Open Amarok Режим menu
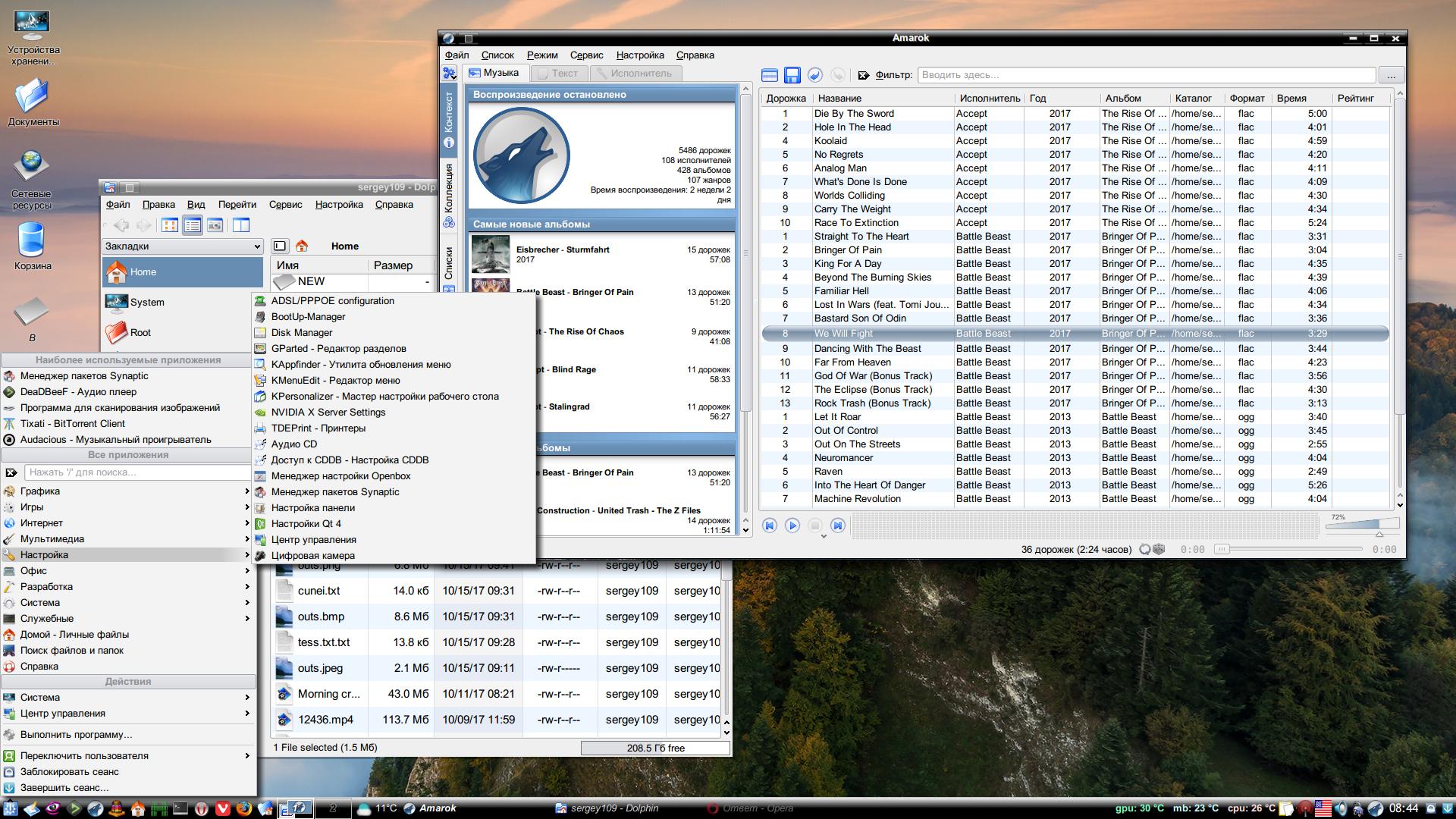This screenshot has height=819, width=1456. (x=542, y=55)
